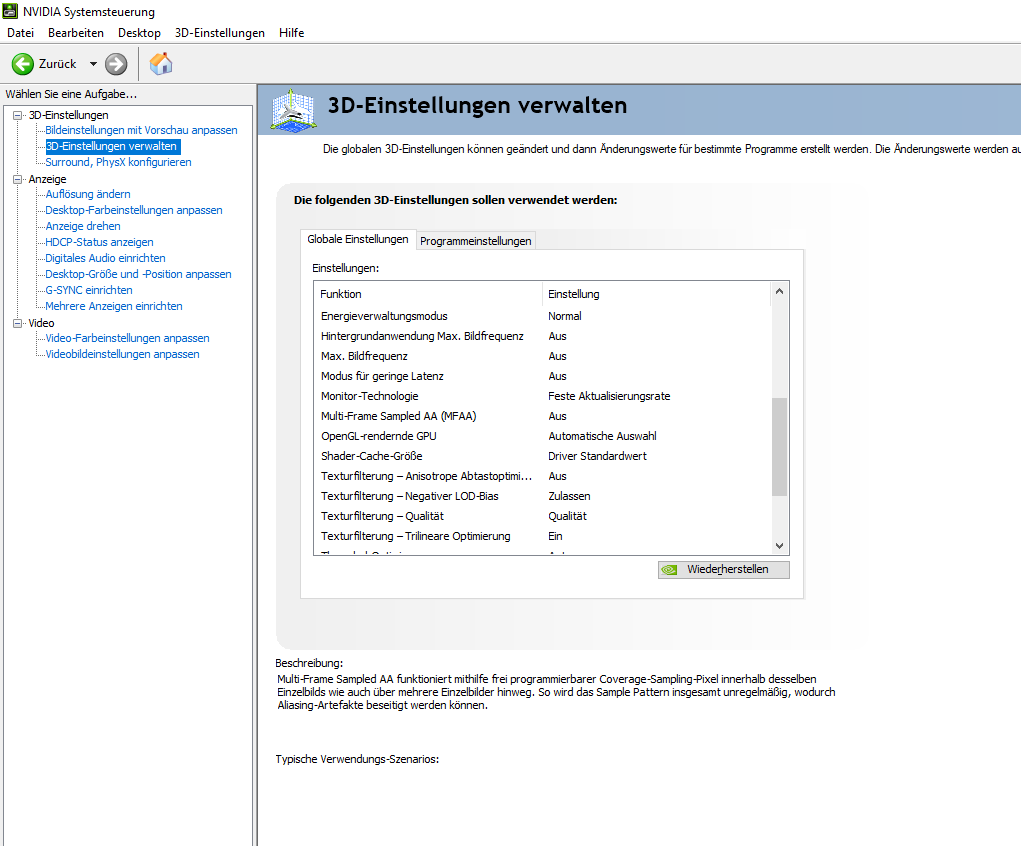1021x846 pixels.
Task: Select the Texturfilterung – Qualität row
Action: [x=542, y=516]
